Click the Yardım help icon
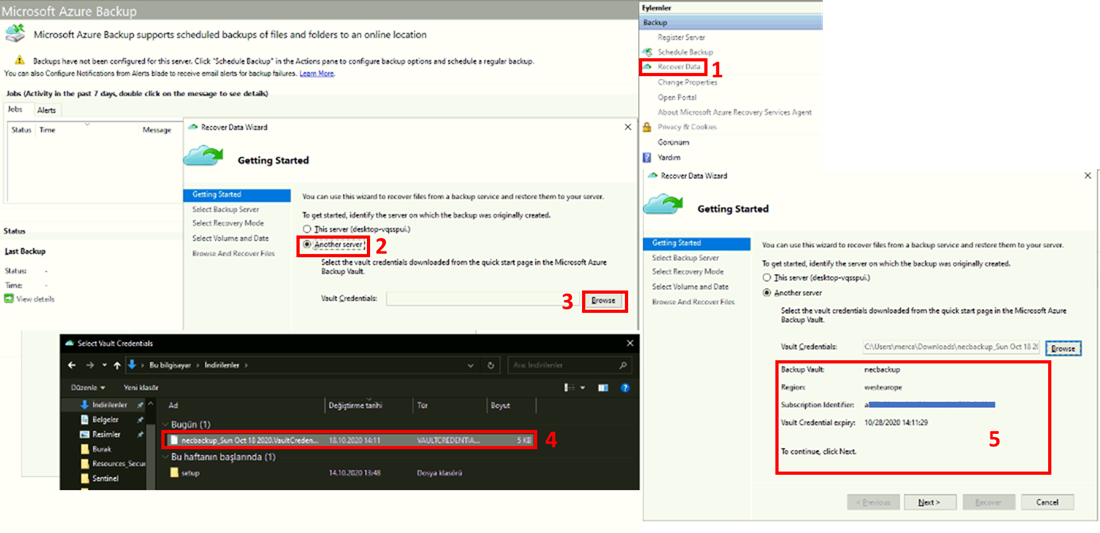The height and width of the screenshot is (533, 1100). [648, 157]
